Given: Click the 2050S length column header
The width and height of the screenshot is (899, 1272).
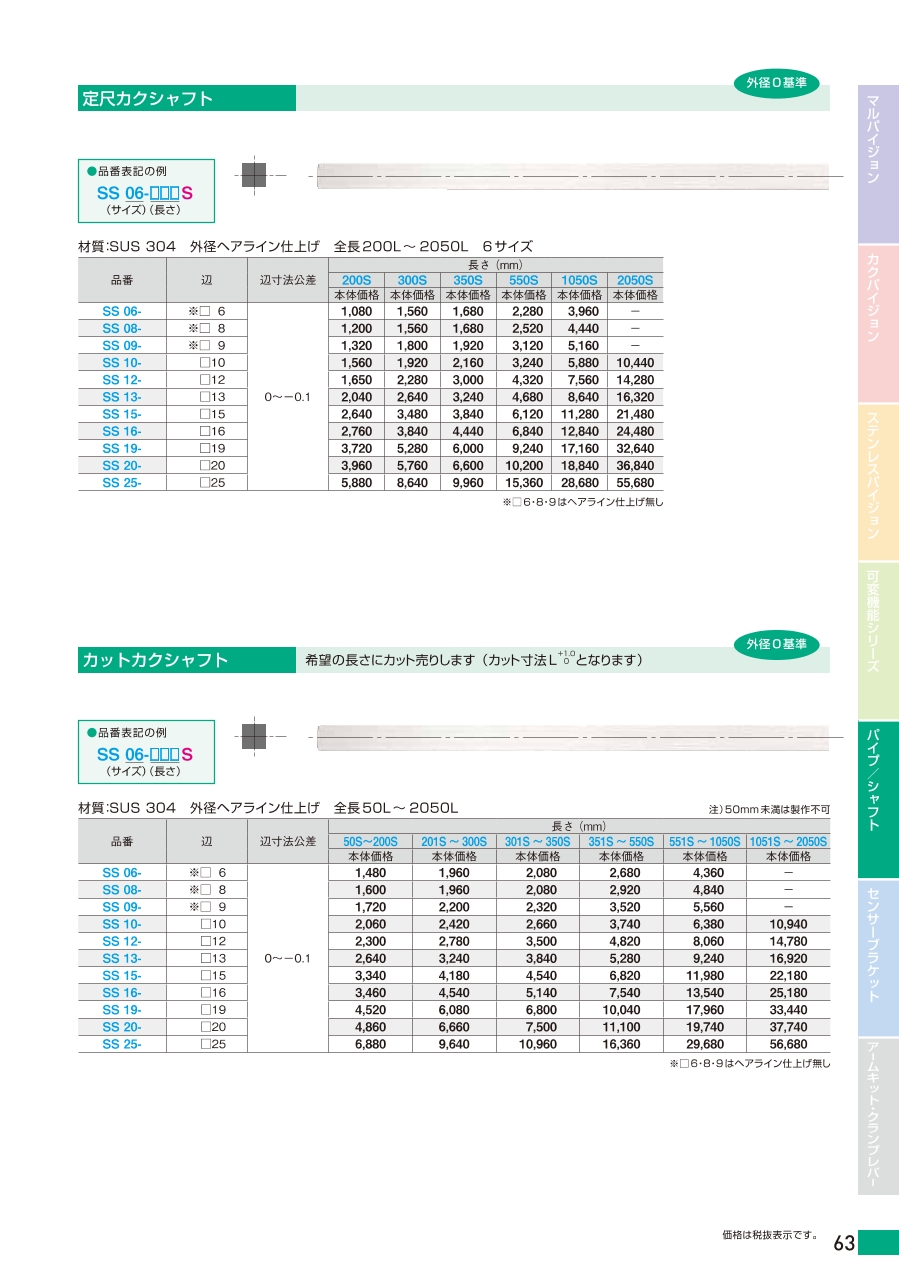Looking at the screenshot, I should [x=635, y=281].
